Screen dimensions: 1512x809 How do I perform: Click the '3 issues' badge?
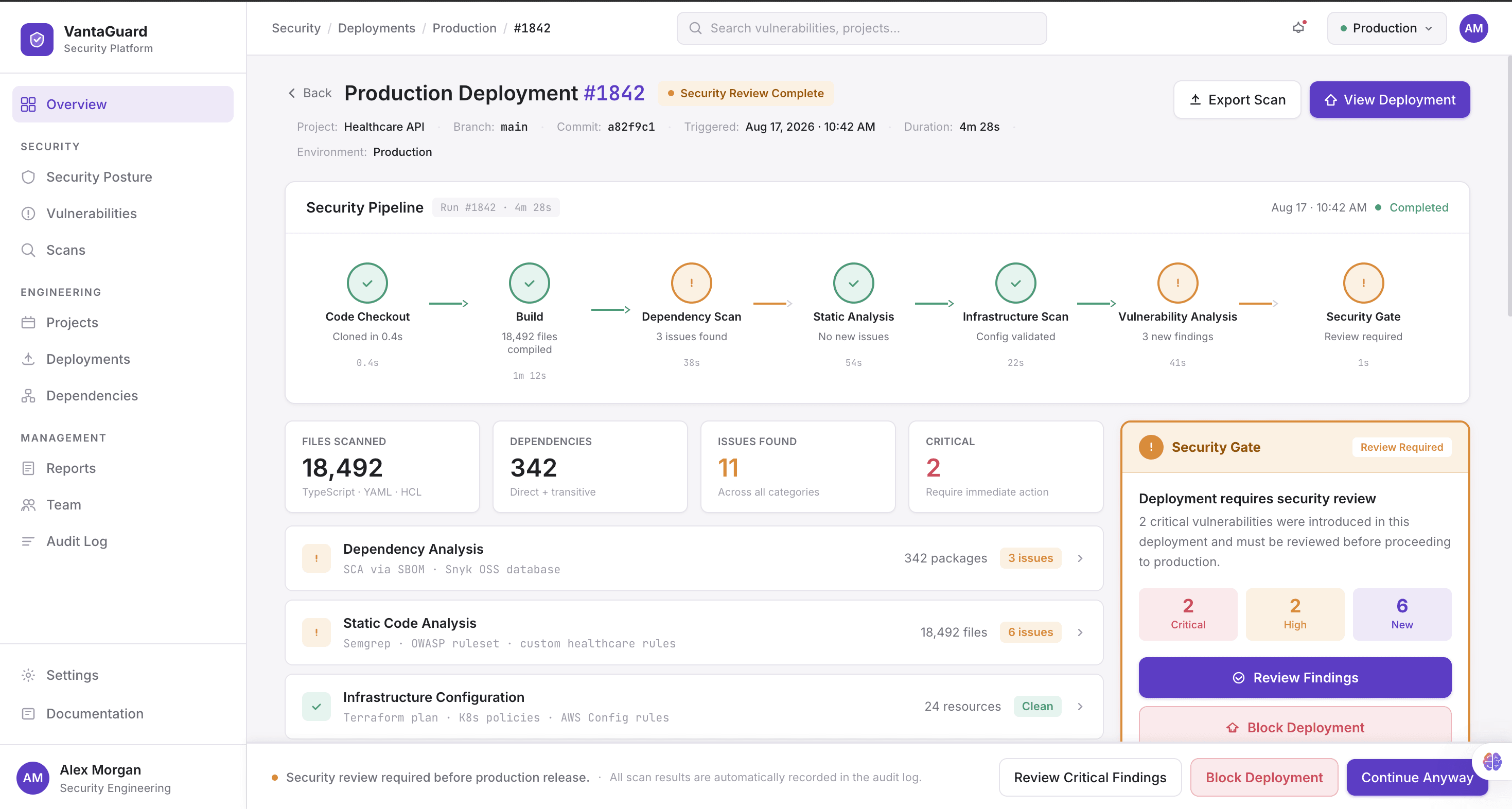1030,558
